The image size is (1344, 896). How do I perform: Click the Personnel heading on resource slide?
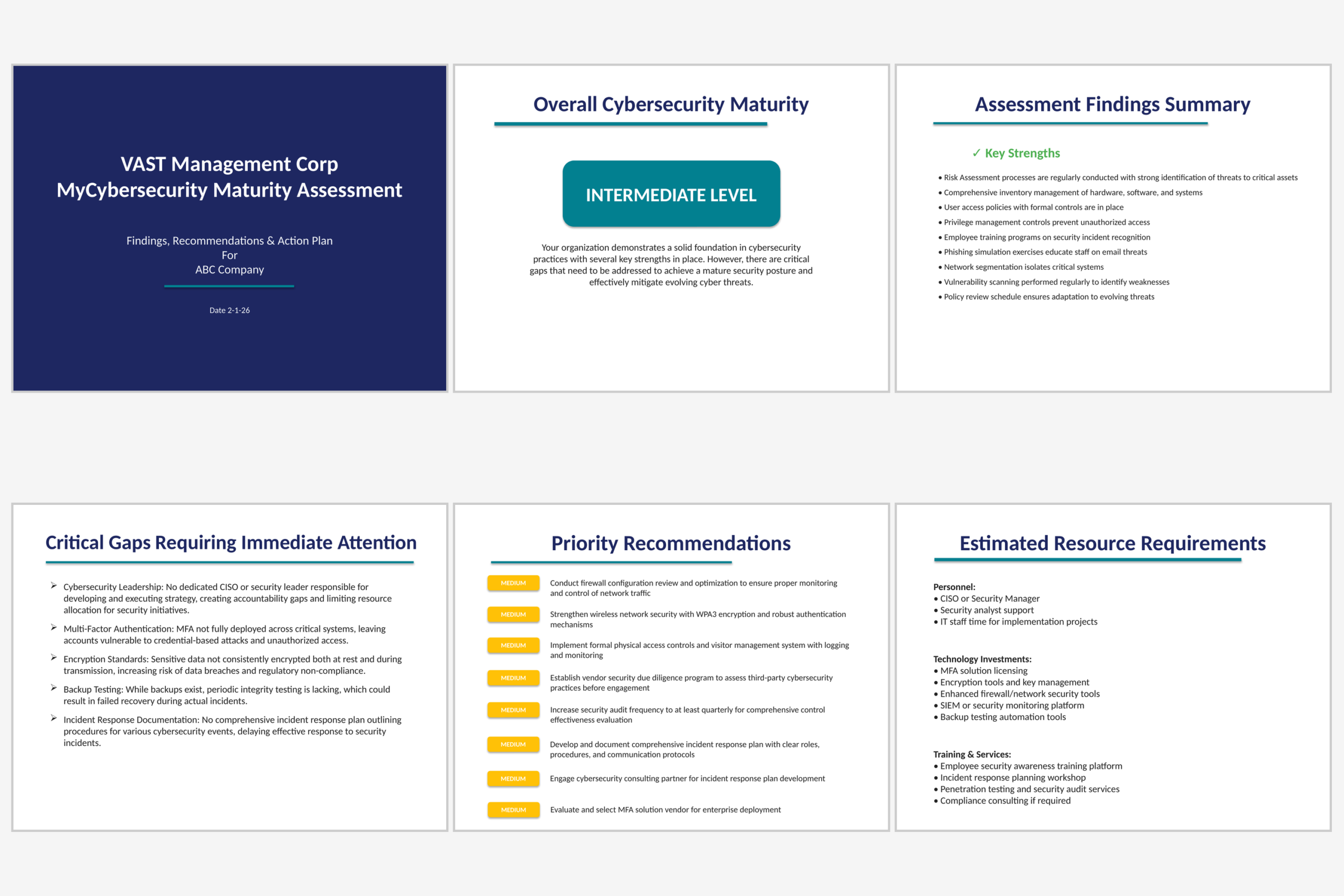(954, 587)
